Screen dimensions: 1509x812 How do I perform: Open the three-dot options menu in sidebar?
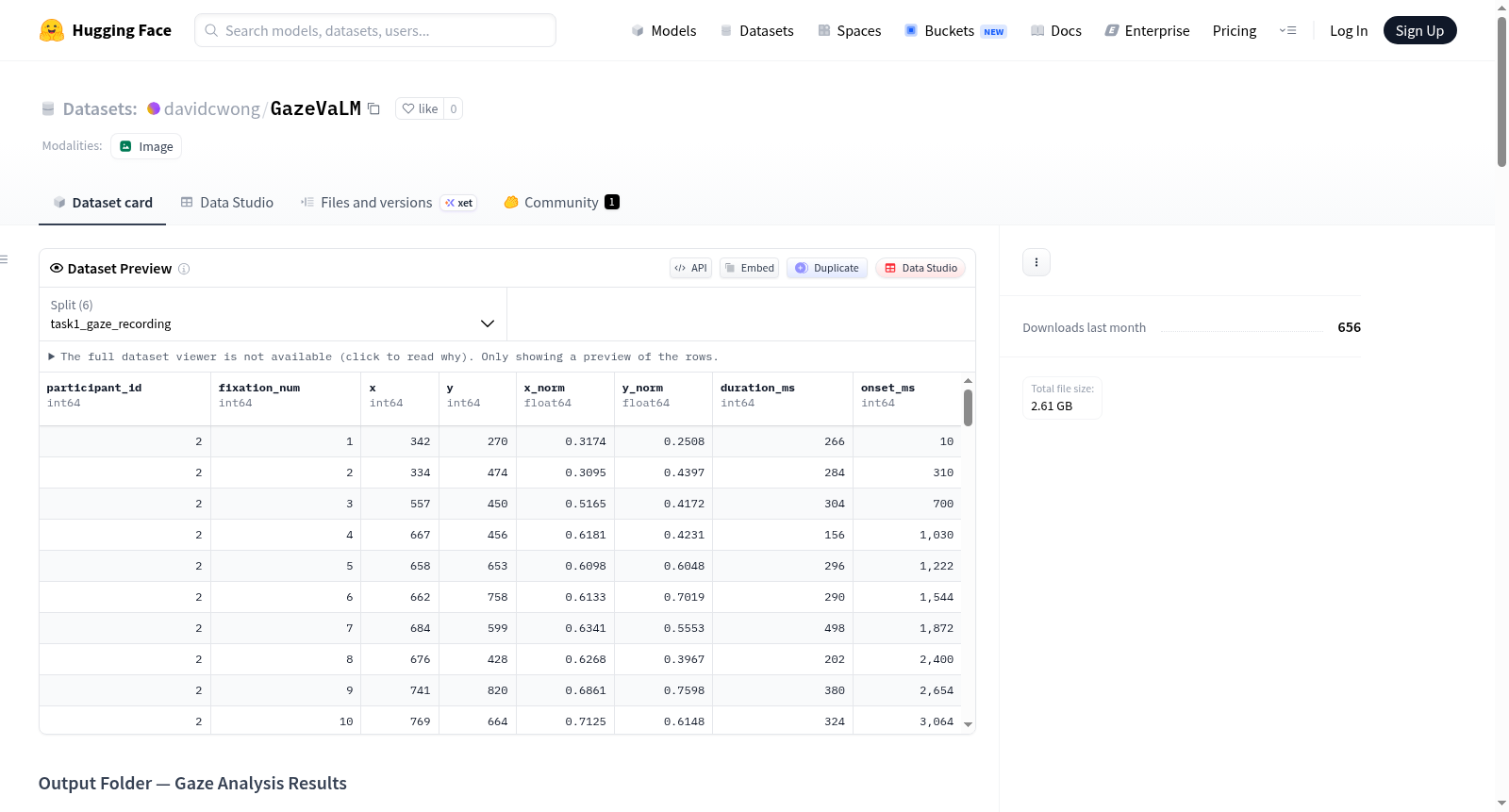1036,262
